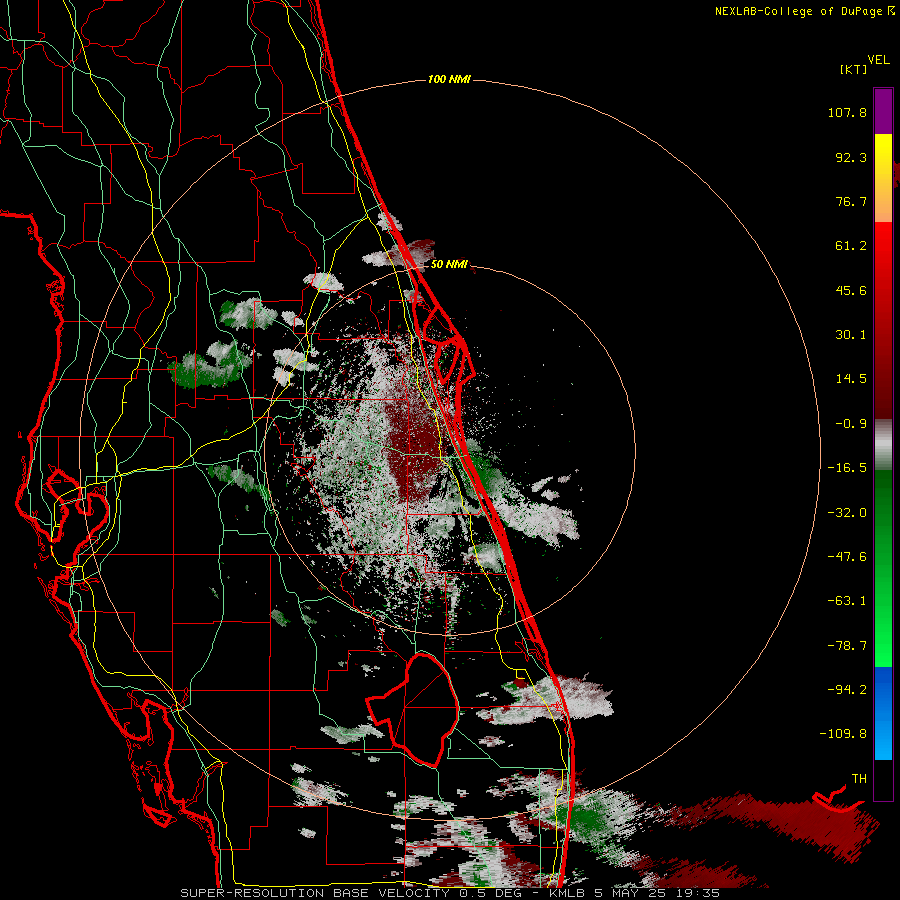900x900 pixels.
Task: Click the -32.0 velocity legend value
Action: pos(847,513)
